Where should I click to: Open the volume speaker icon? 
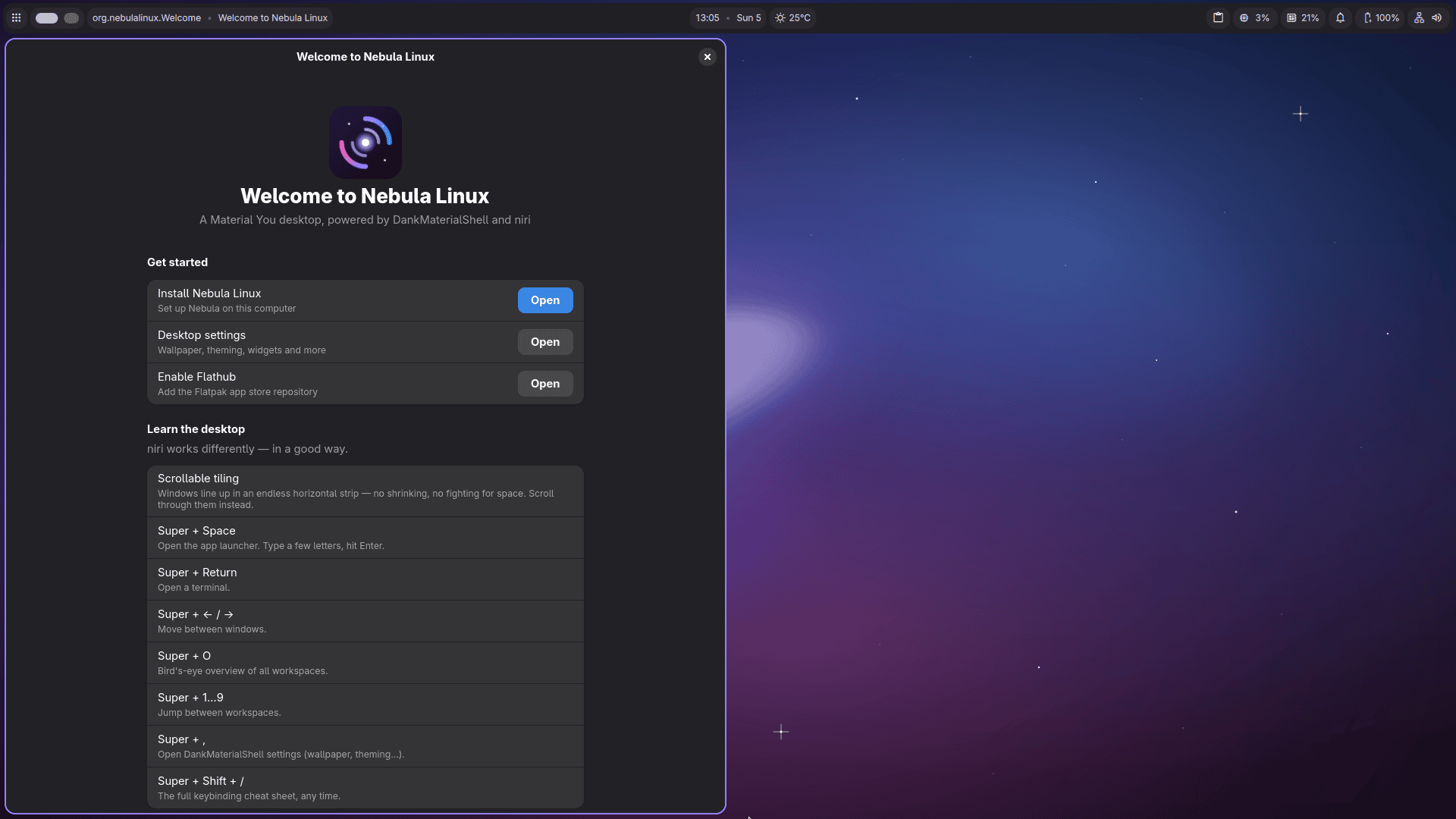tap(1436, 17)
